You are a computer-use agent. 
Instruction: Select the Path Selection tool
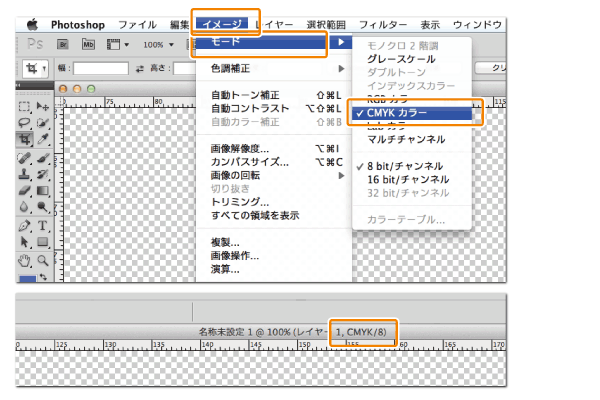tap(24, 242)
